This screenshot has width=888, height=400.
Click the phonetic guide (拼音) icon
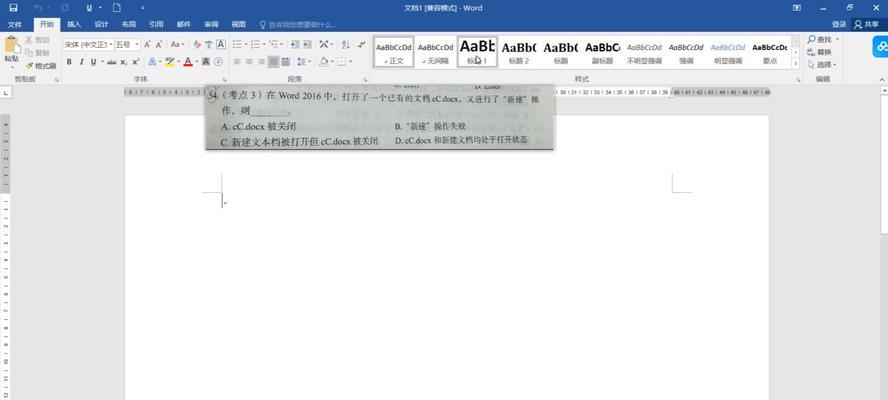coord(209,44)
